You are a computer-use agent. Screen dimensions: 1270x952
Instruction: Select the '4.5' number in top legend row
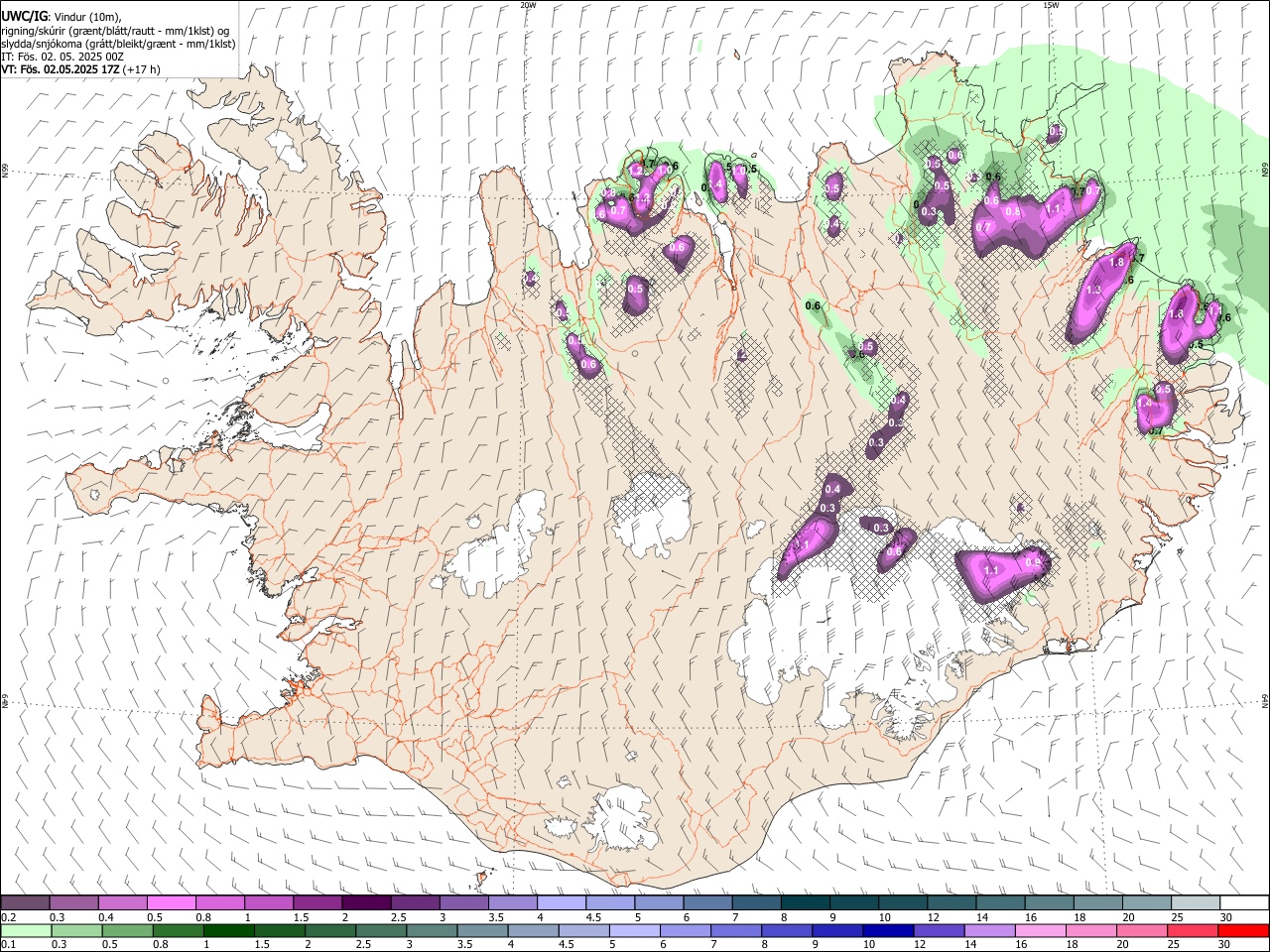tap(593, 917)
